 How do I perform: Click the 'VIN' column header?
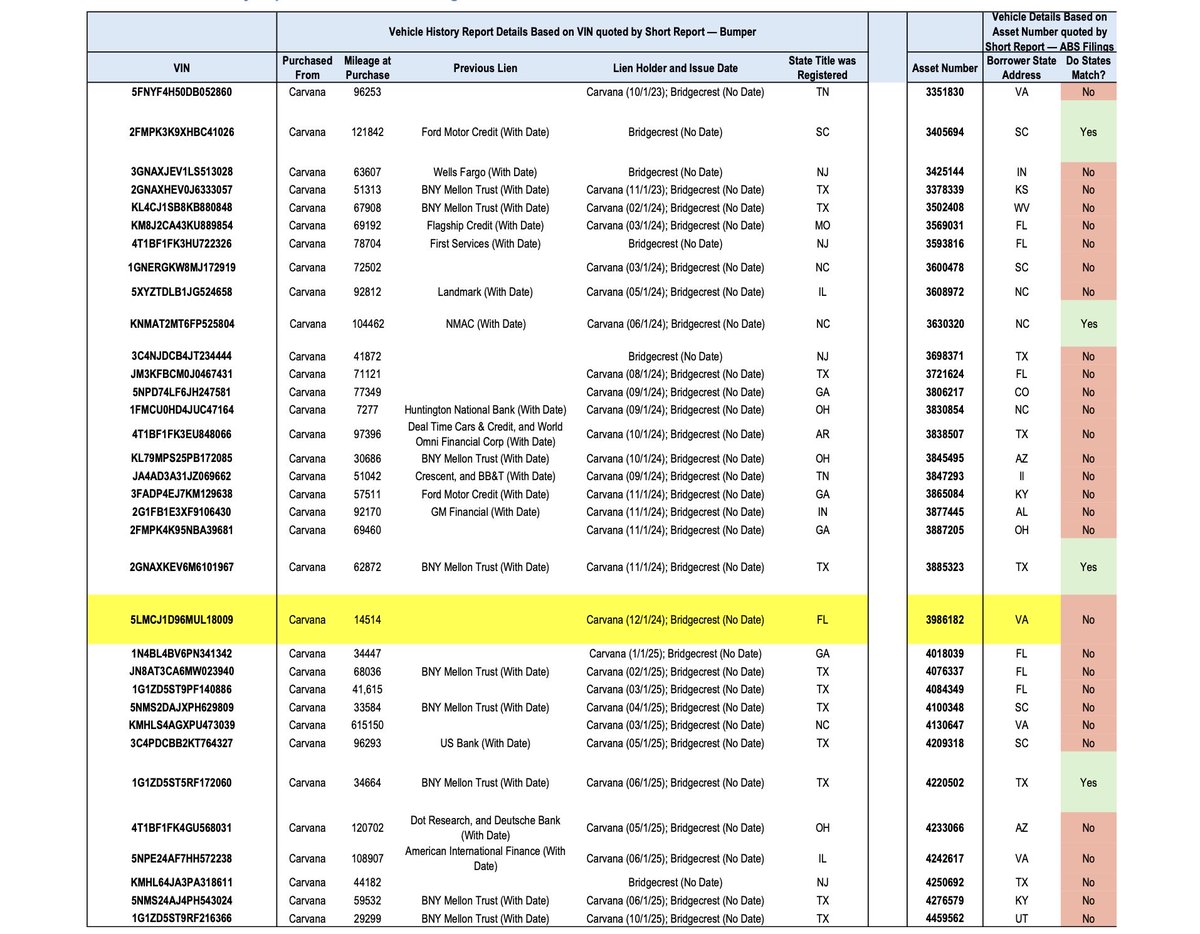182,68
